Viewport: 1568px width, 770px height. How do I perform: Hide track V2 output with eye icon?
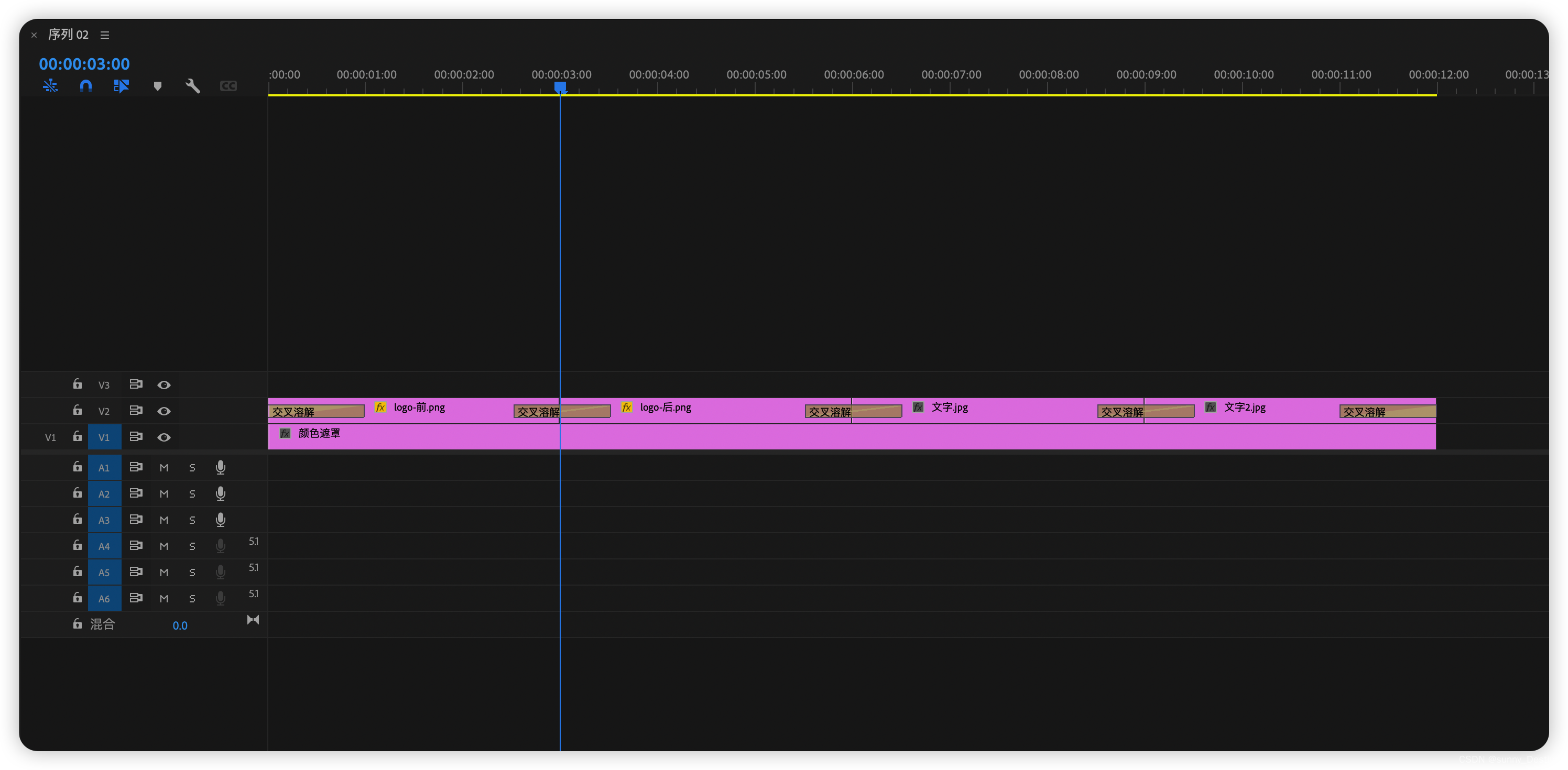coord(164,411)
